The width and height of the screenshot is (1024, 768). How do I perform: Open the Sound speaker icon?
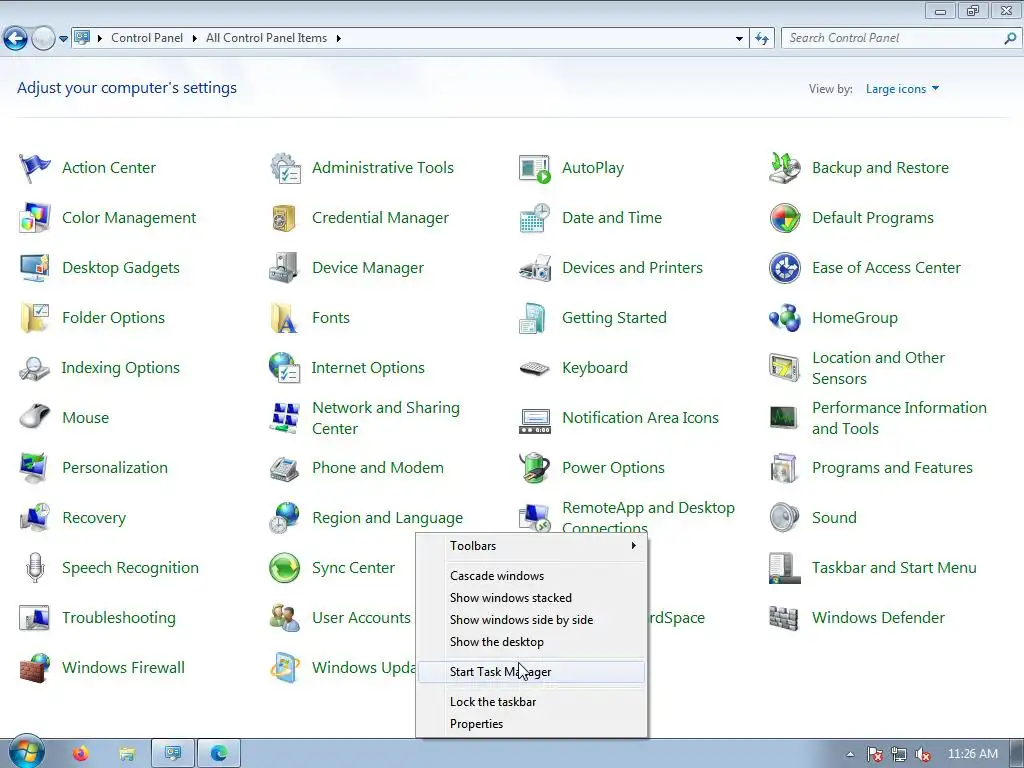point(784,518)
